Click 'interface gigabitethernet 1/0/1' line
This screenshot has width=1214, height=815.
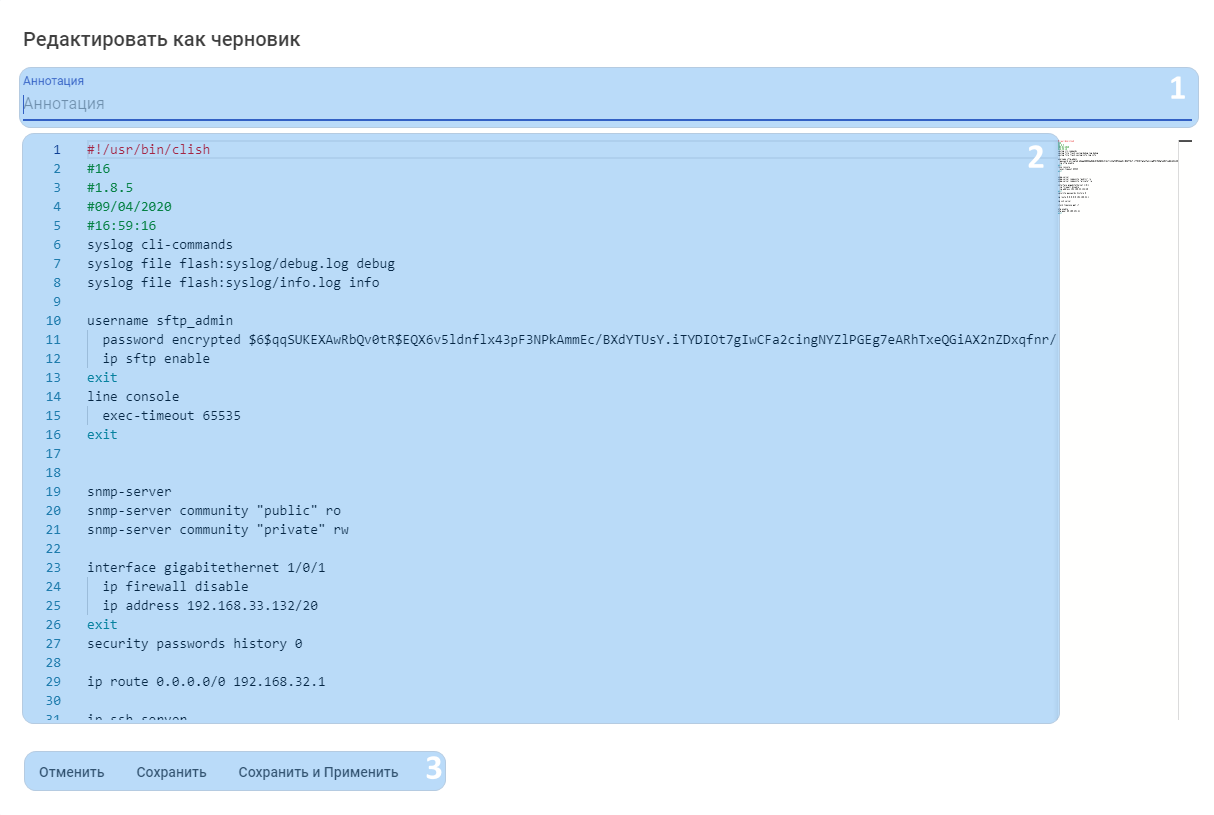click(x=206, y=568)
